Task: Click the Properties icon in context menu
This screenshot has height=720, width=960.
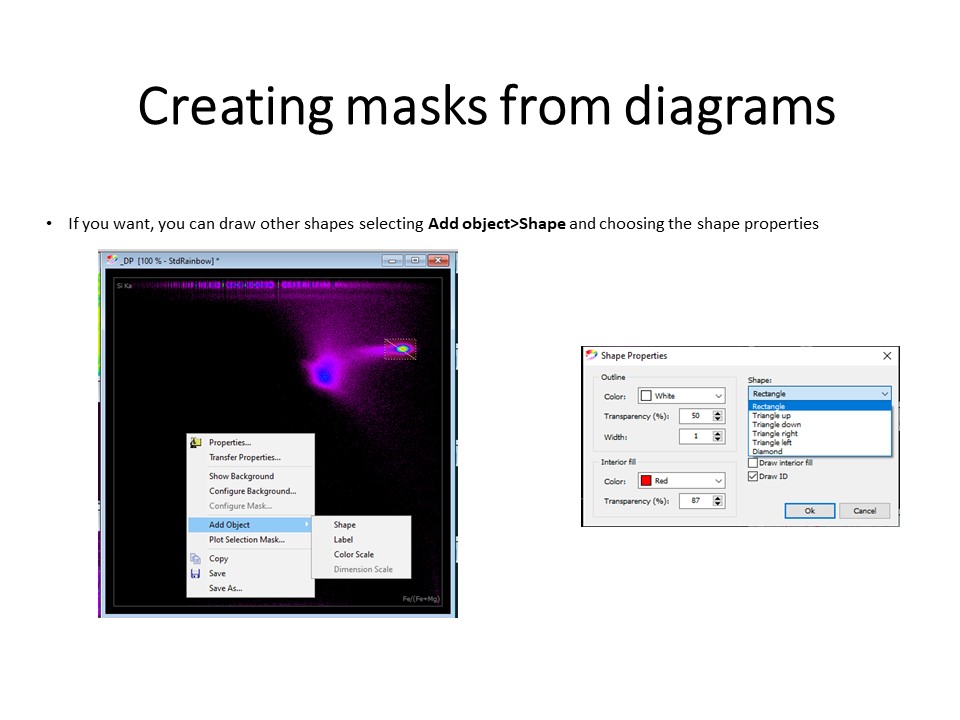Action: coord(196,443)
